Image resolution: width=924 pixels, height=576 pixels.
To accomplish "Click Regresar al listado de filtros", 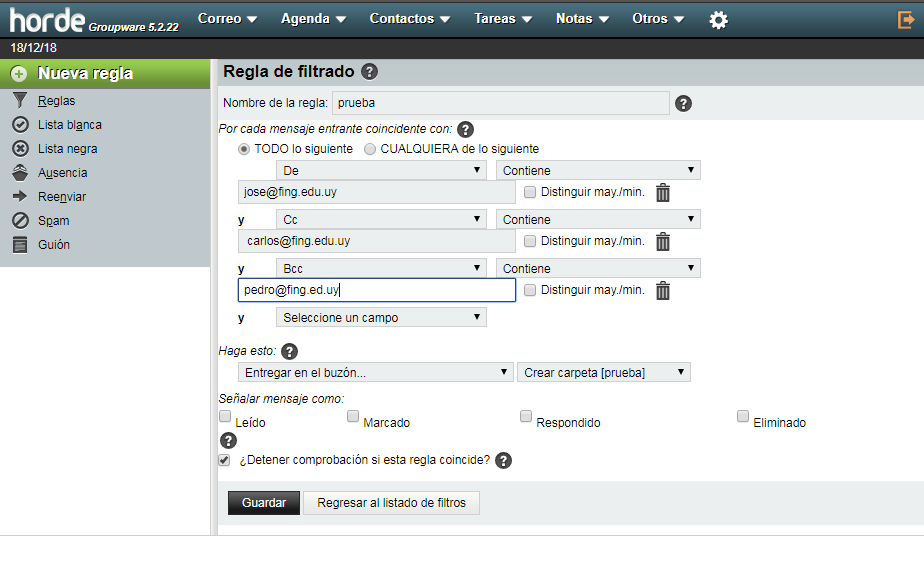I will coord(391,503).
